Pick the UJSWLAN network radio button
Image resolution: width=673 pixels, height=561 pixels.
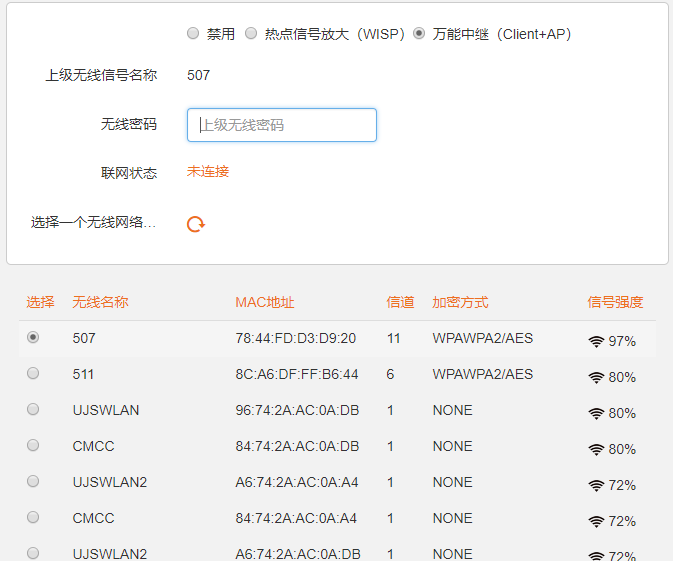pos(33,410)
